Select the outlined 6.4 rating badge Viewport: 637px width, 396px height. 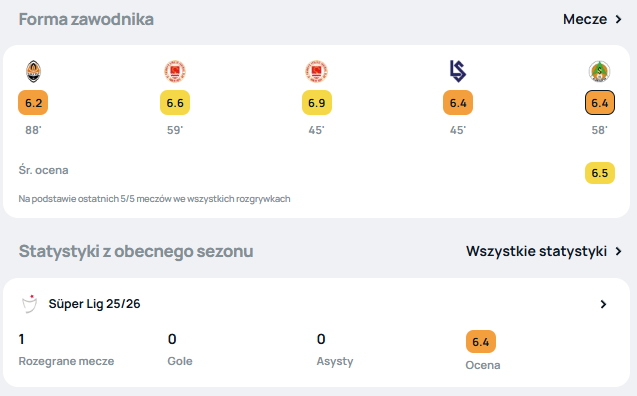tap(600, 103)
